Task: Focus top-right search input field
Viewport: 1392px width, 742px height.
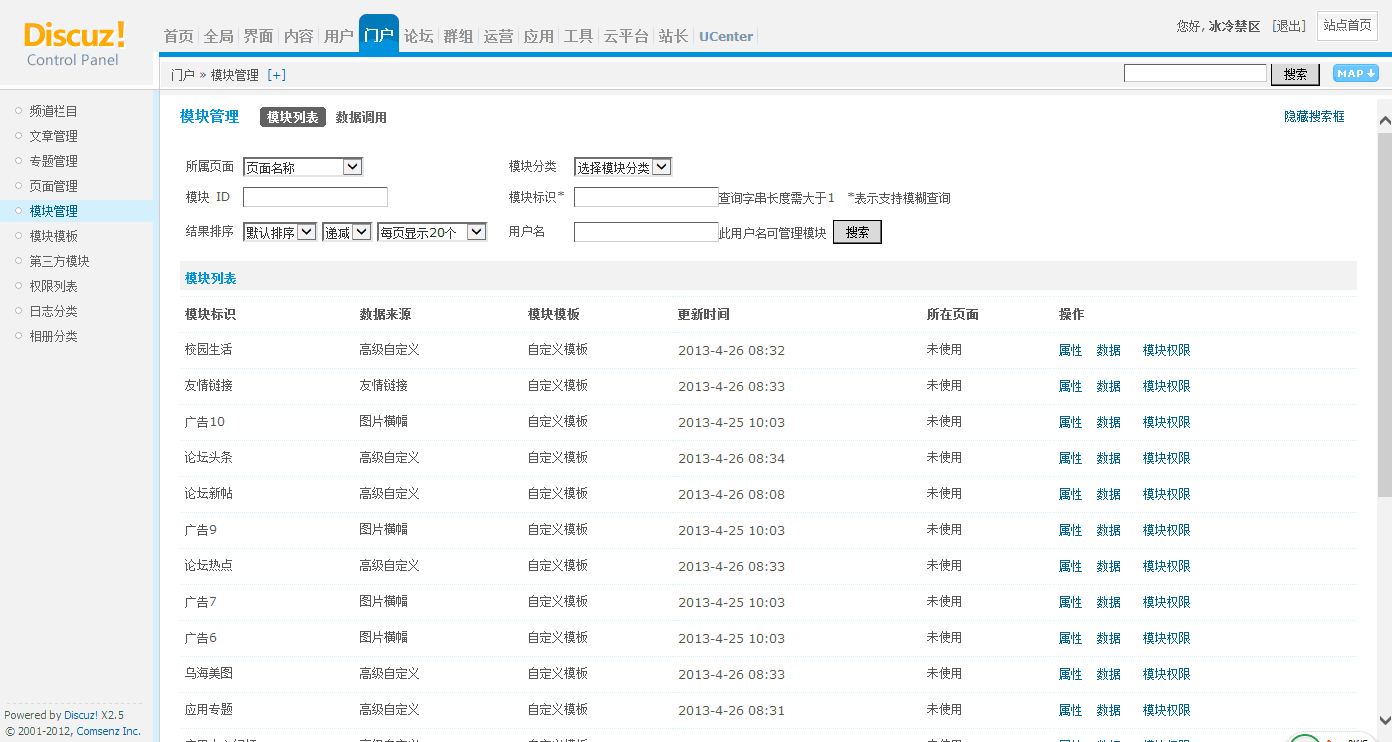Action: [1195, 73]
